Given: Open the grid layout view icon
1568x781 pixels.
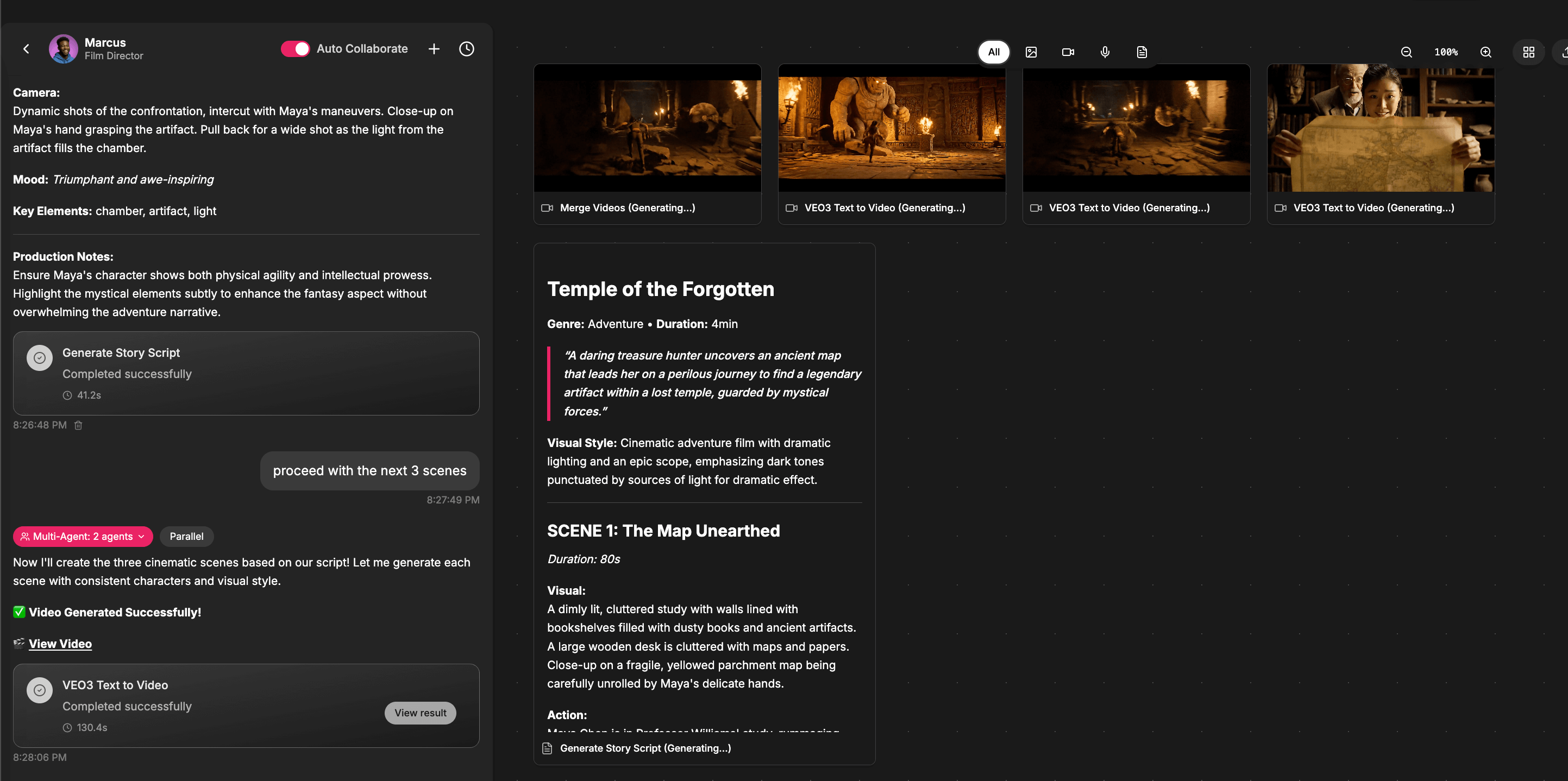Looking at the screenshot, I should [x=1528, y=52].
